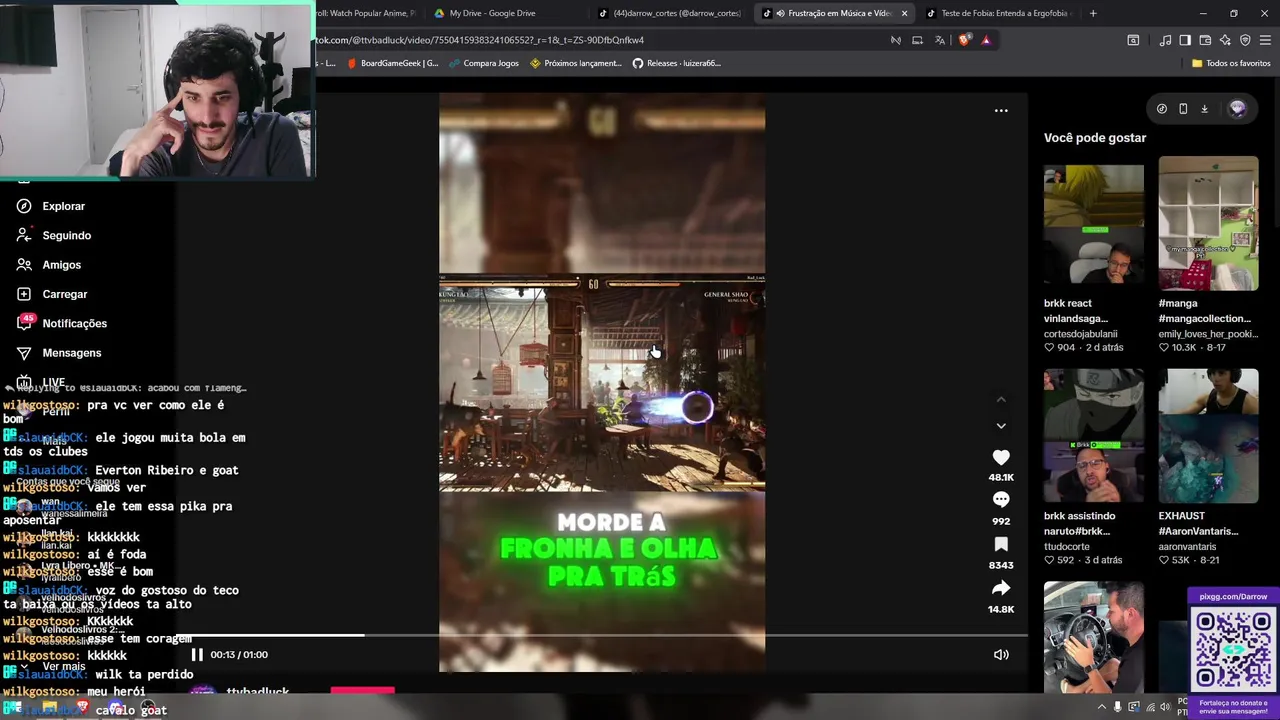Image resolution: width=1280 pixels, height=720 pixels.
Task: Open the TikTok coins icon in the top pill
Action: tap(1162, 109)
